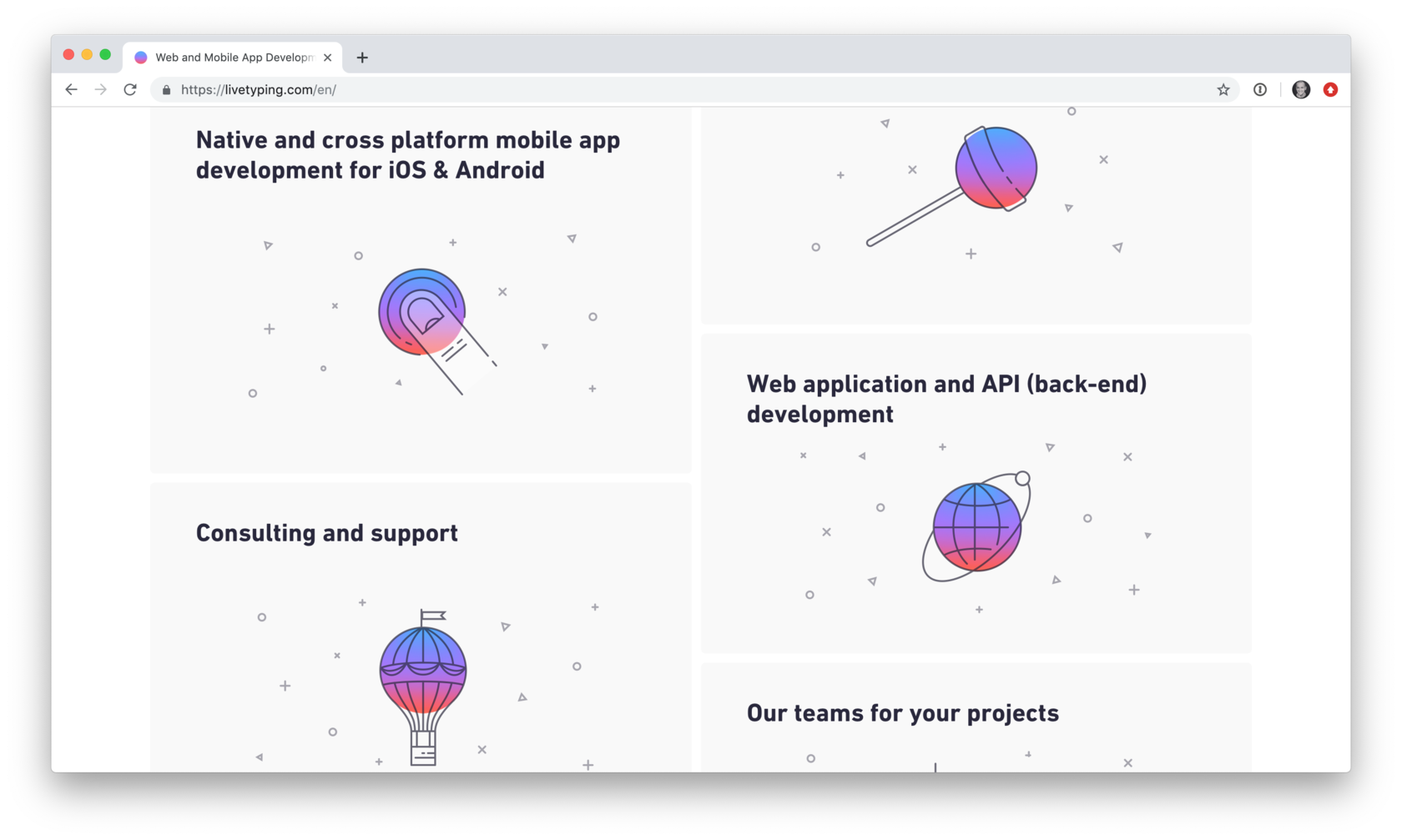1402x840 pixels.
Task: Click the Our teams for your projects heading
Action: pyautogui.click(x=902, y=713)
